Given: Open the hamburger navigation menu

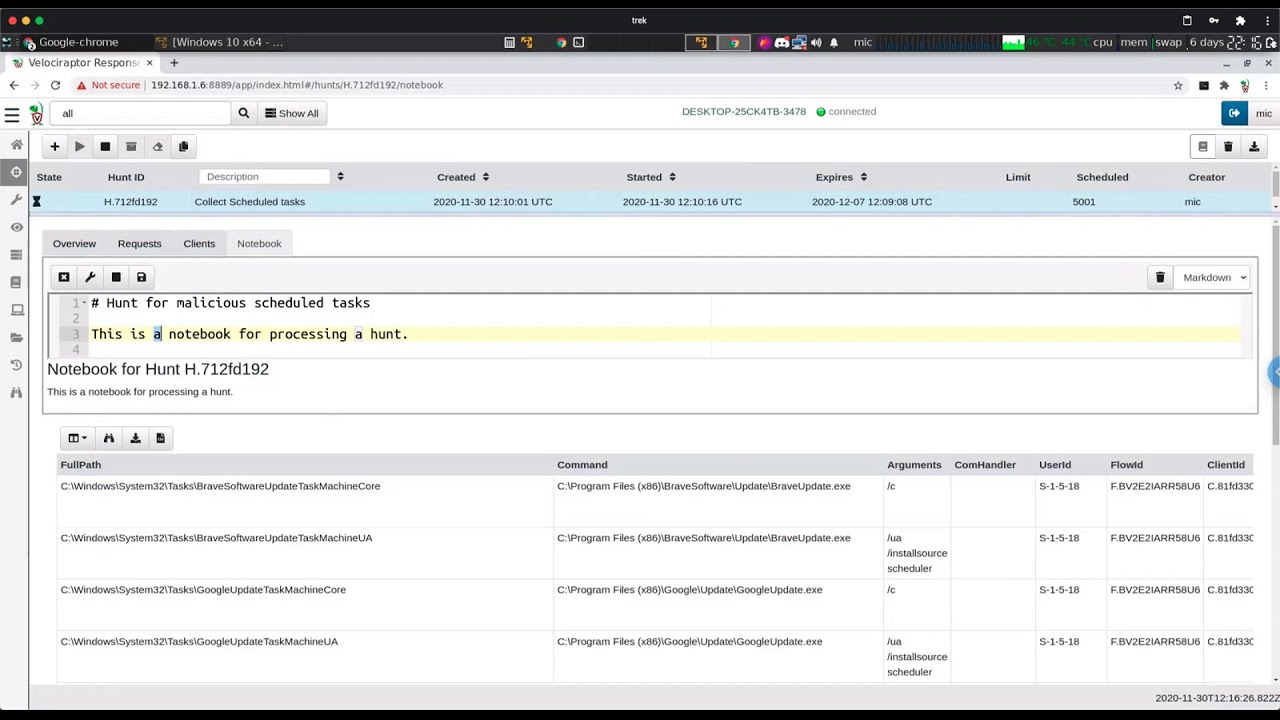Looking at the screenshot, I should coord(12,114).
